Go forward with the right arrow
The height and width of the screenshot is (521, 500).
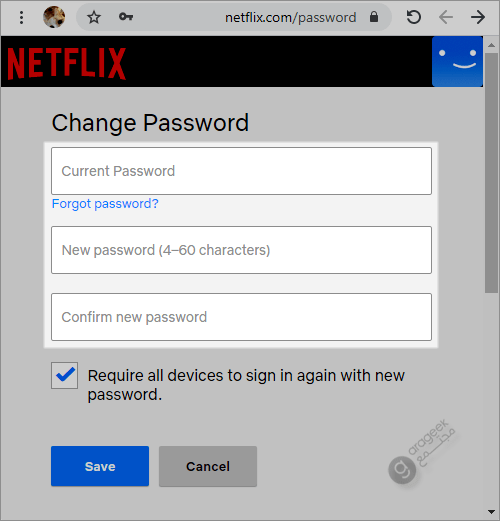[x=478, y=17]
